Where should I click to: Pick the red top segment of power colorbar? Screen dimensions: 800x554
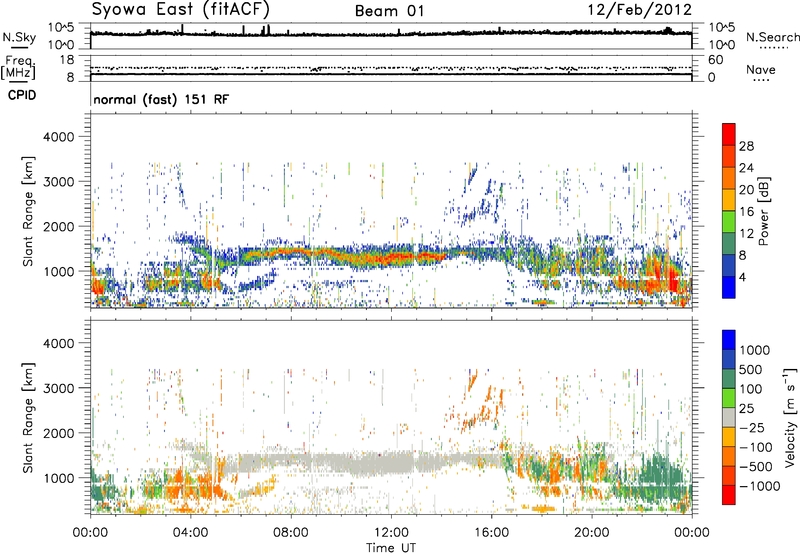[729, 135]
